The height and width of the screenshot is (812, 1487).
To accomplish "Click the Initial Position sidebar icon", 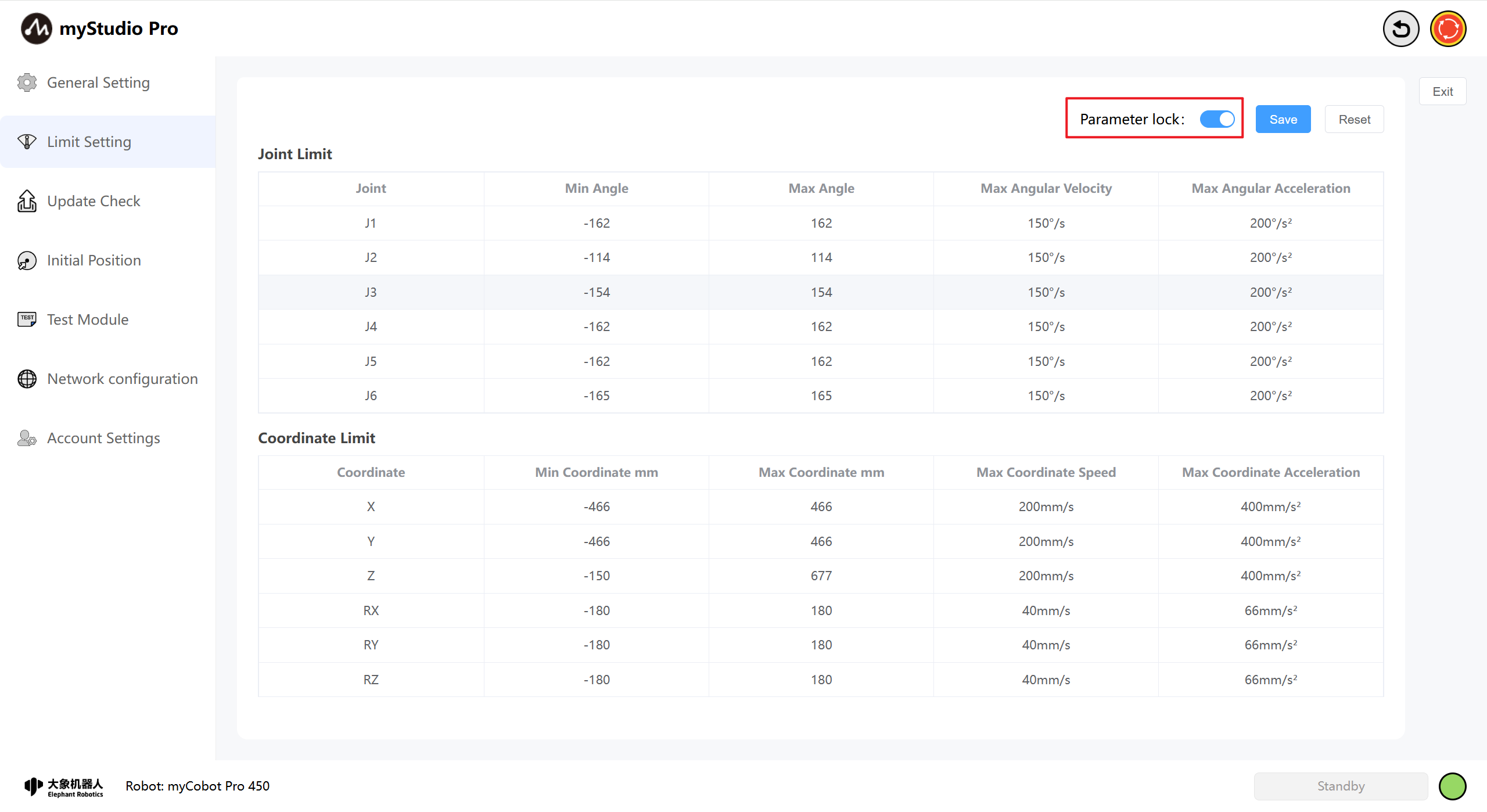I will coord(27,260).
